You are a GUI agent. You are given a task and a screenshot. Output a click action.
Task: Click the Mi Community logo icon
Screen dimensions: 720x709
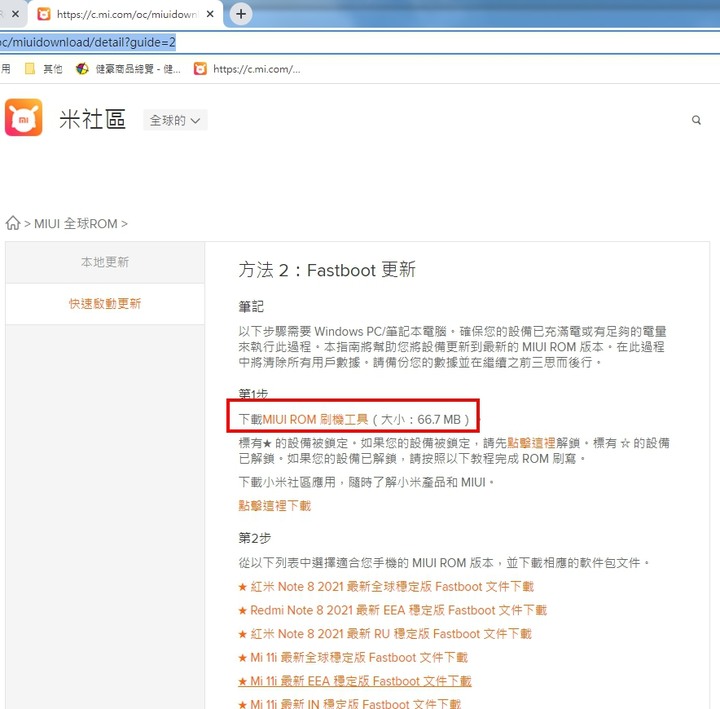(23, 118)
